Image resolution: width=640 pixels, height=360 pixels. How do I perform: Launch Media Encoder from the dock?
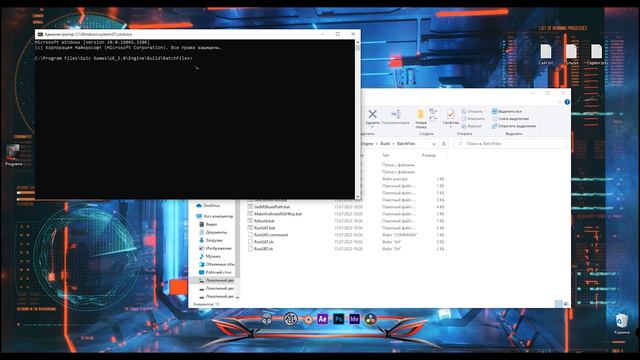click(354, 319)
